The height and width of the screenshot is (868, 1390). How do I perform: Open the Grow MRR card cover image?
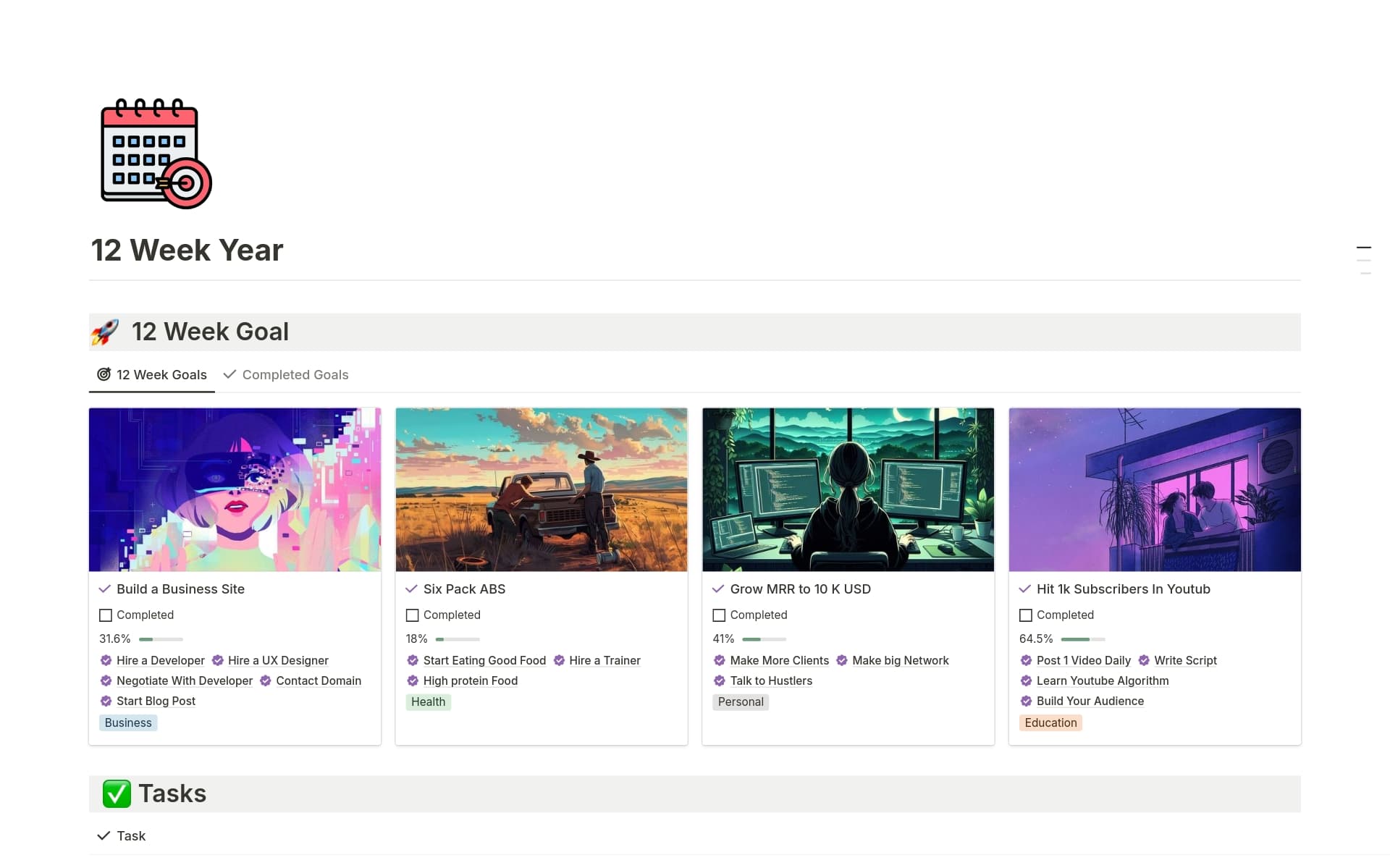pyautogui.click(x=848, y=489)
